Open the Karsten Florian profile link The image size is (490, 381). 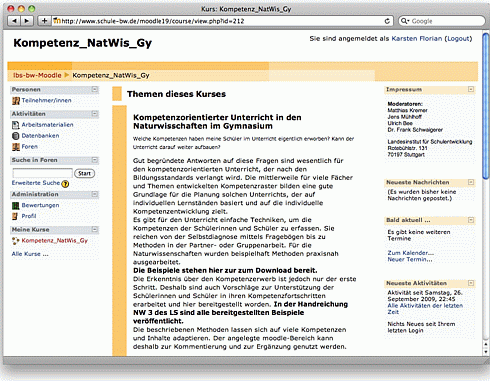coord(417,39)
